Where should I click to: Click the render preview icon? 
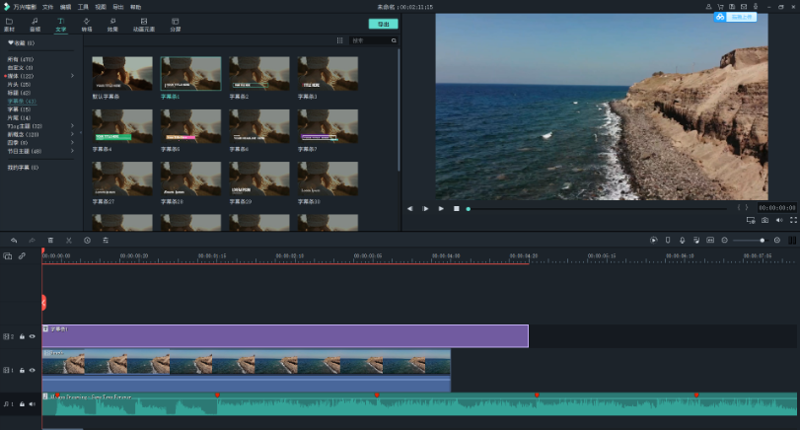click(x=654, y=240)
